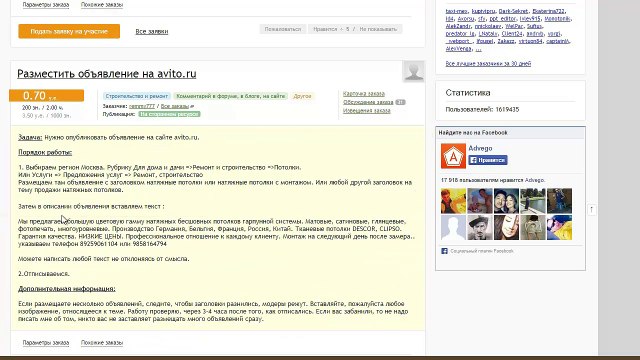Open 'Извещения заказа' link
Image resolution: width=640 pixels, height=360 pixels.
pyautogui.click(x=367, y=111)
